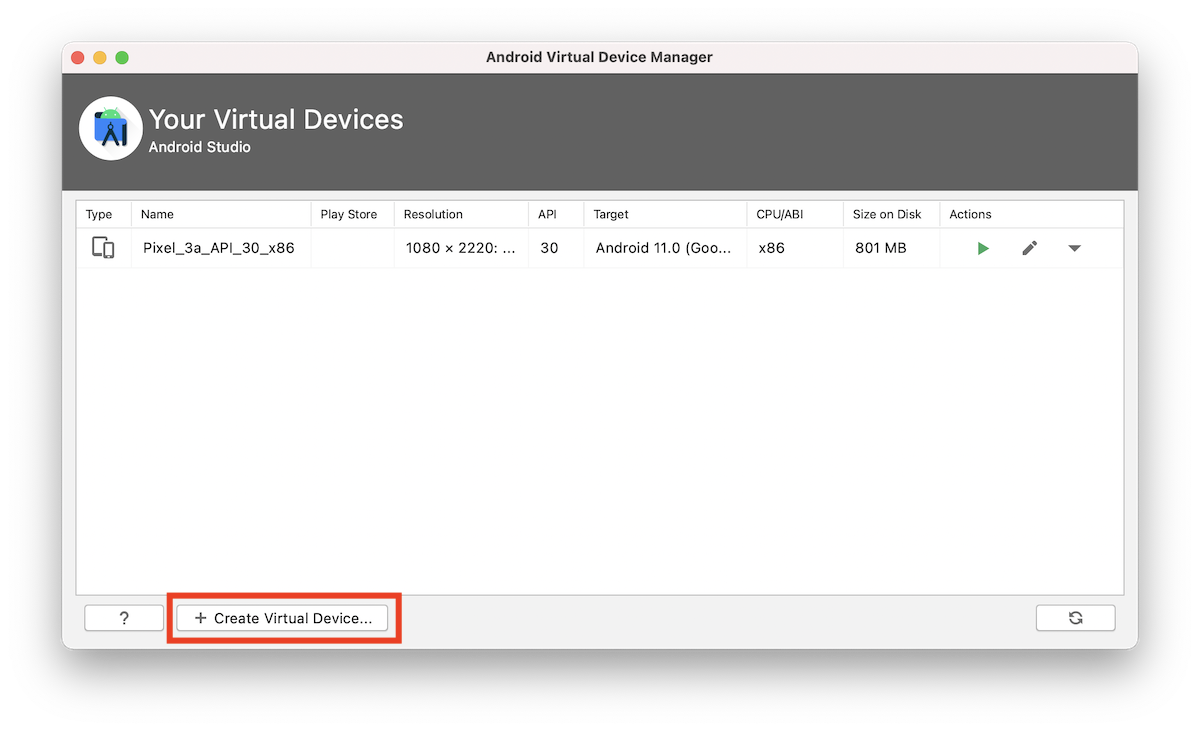Click the Create Virtual Device button
Viewport: 1200px width, 731px height.
click(282, 618)
